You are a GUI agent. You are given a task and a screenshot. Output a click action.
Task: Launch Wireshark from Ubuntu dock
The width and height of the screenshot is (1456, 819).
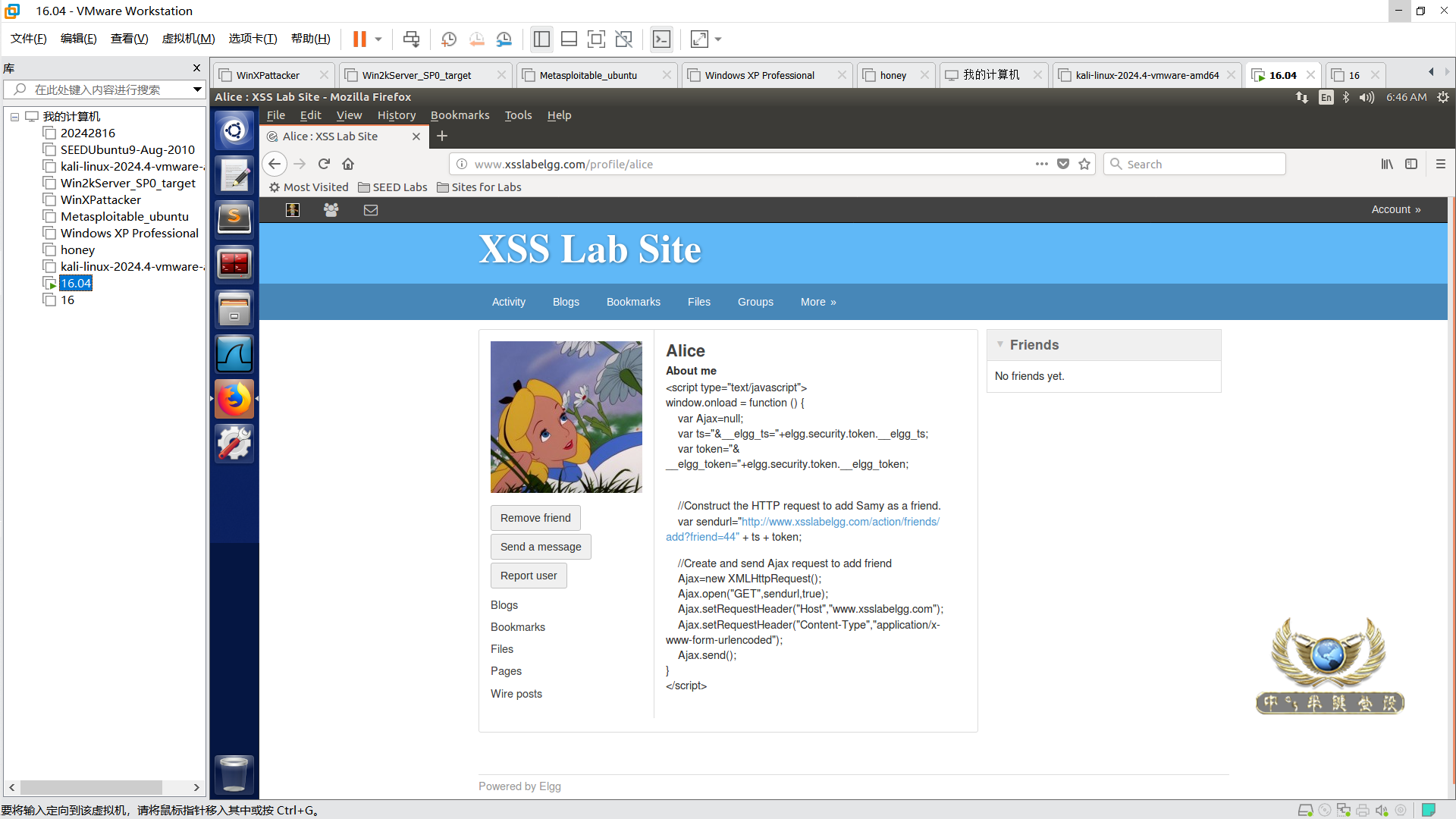pyautogui.click(x=234, y=354)
